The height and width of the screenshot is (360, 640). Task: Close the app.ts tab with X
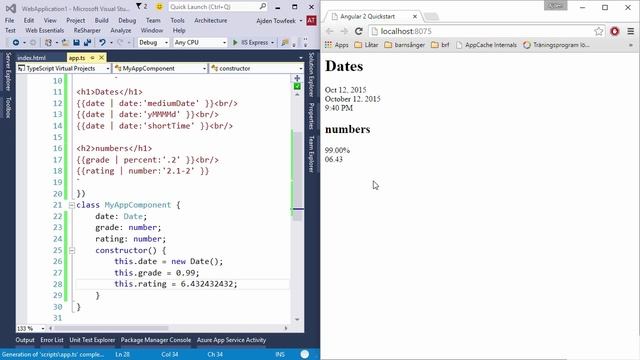coord(101,58)
